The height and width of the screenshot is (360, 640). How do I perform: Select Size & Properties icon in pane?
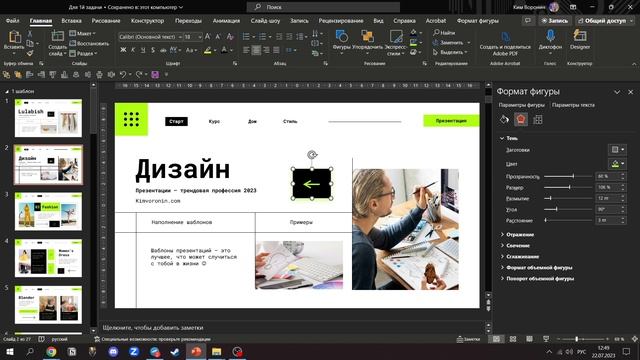pyautogui.click(x=538, y=120)
